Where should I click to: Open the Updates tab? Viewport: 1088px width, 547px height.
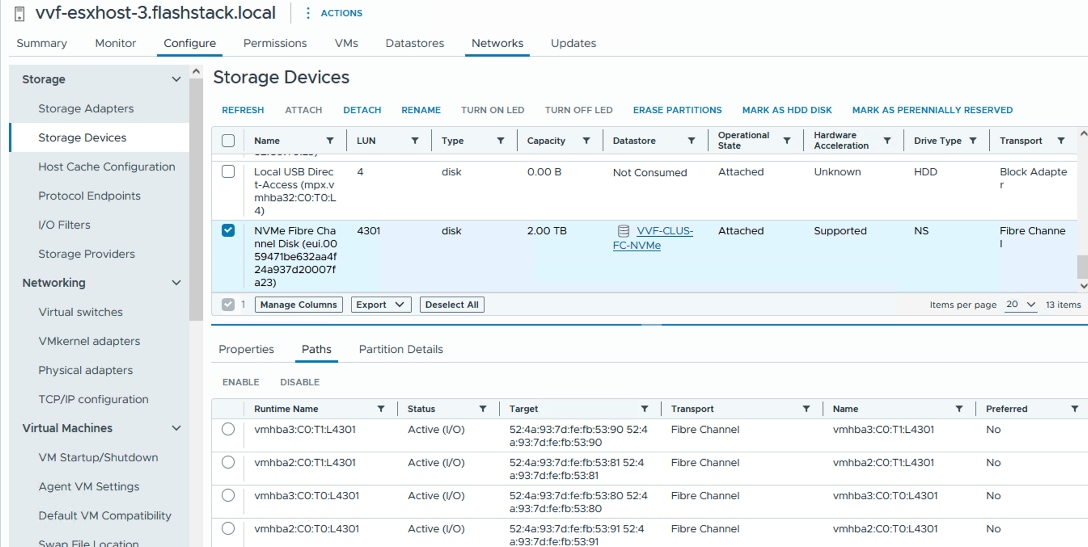[x=573, y=43]
